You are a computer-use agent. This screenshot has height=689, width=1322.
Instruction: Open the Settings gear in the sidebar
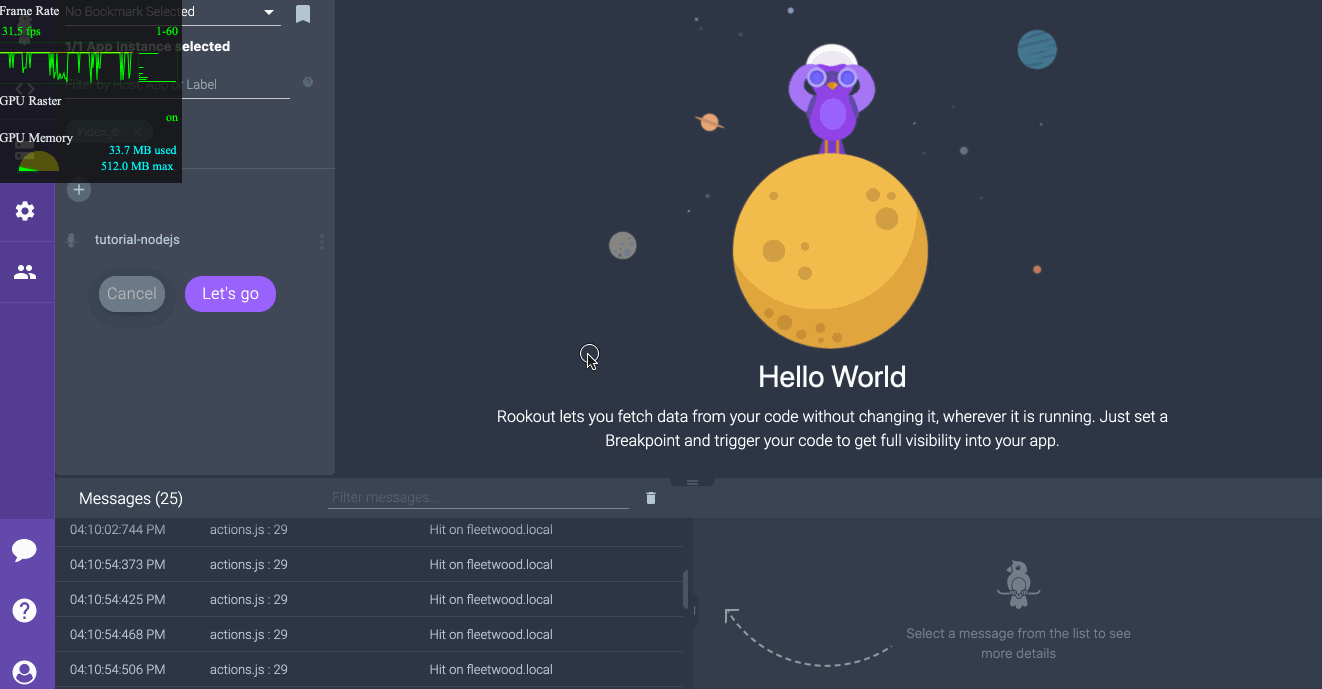click(25, 211)
